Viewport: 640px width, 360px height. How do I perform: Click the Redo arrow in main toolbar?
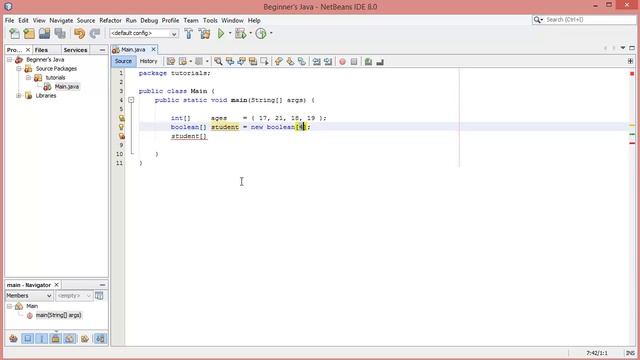95,33
